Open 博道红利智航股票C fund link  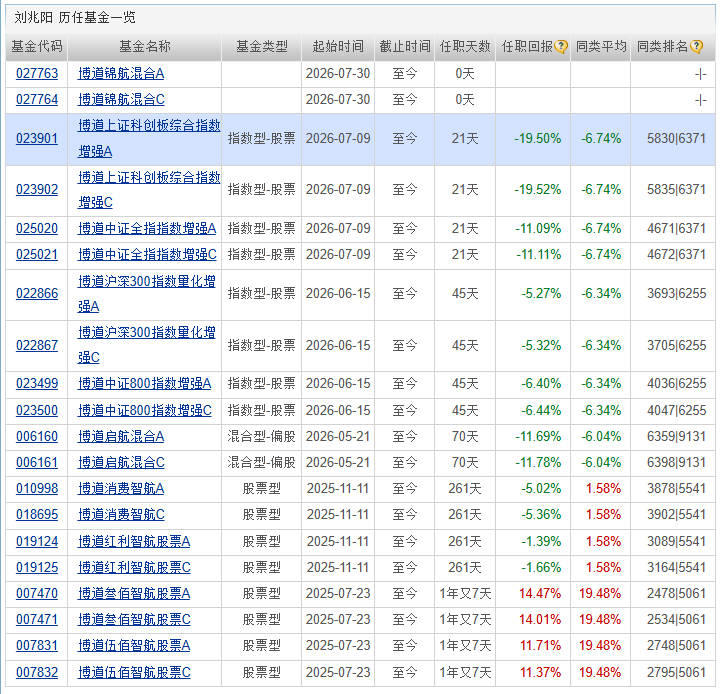tap(134, 568)
